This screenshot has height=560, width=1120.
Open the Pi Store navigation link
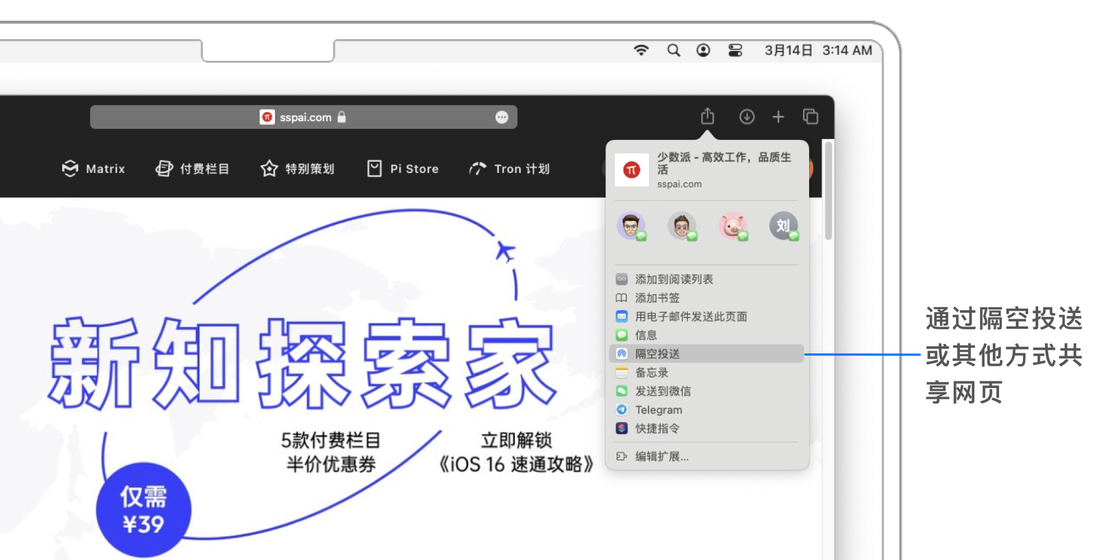(403, 169)
